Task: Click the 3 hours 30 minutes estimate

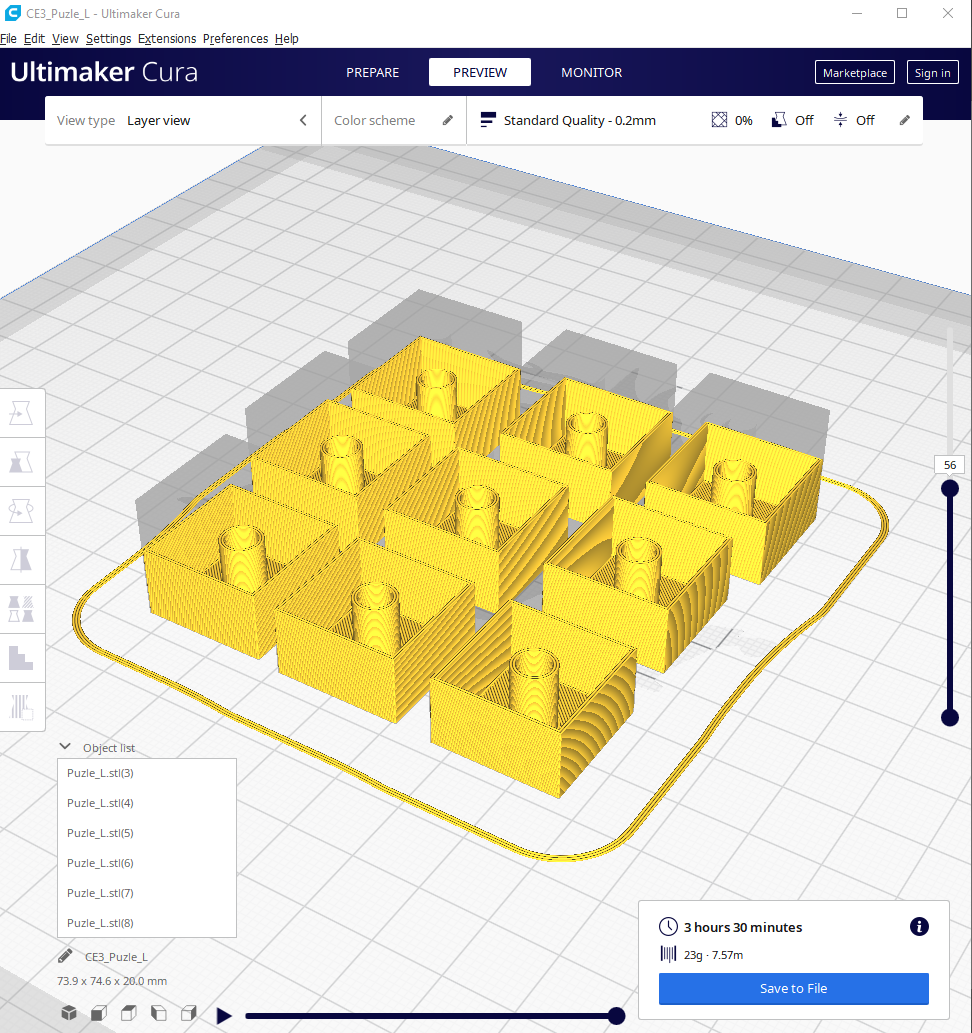Action: tap(743, 927)
